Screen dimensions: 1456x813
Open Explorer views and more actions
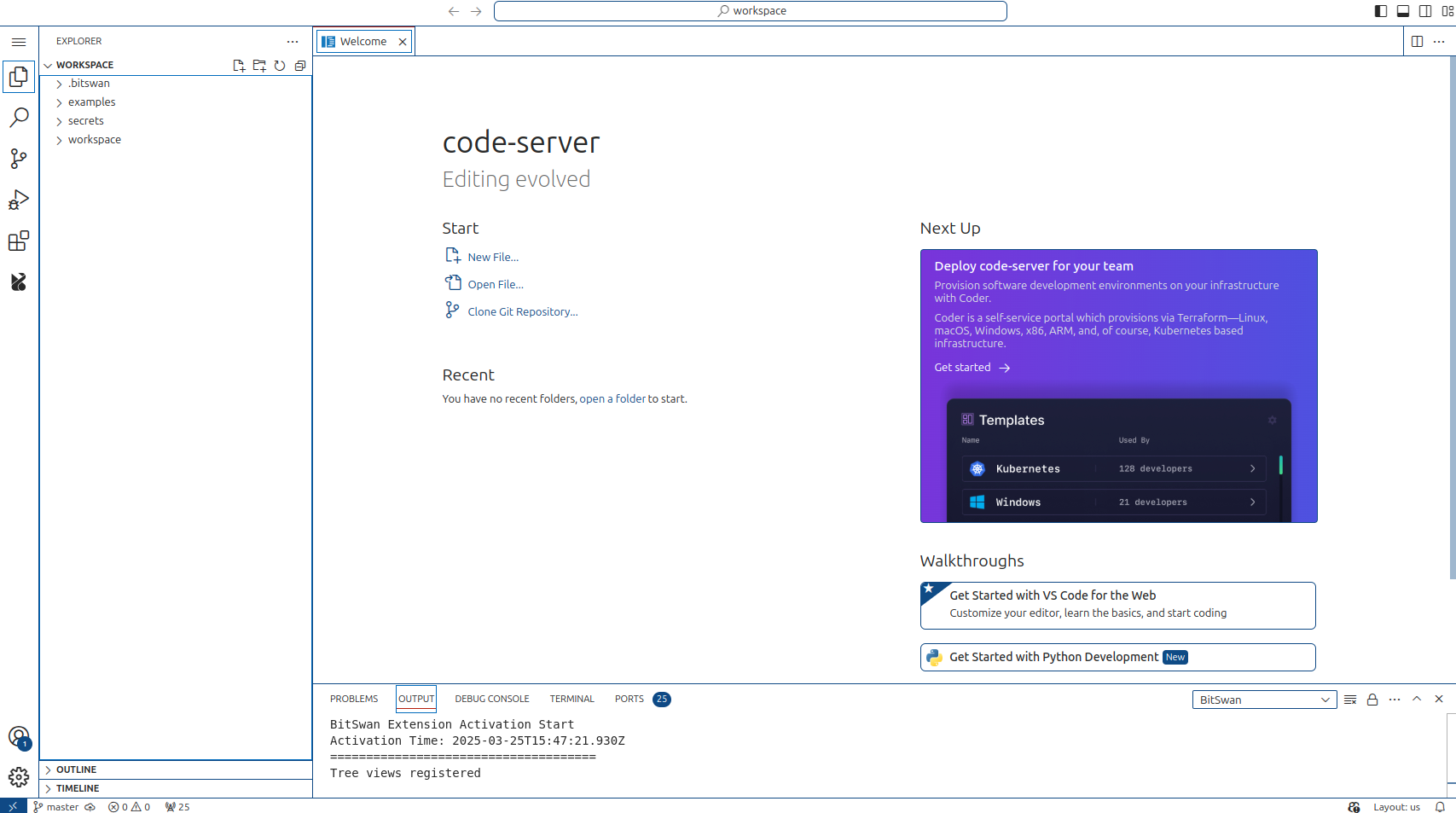click(x=293, y=42)
